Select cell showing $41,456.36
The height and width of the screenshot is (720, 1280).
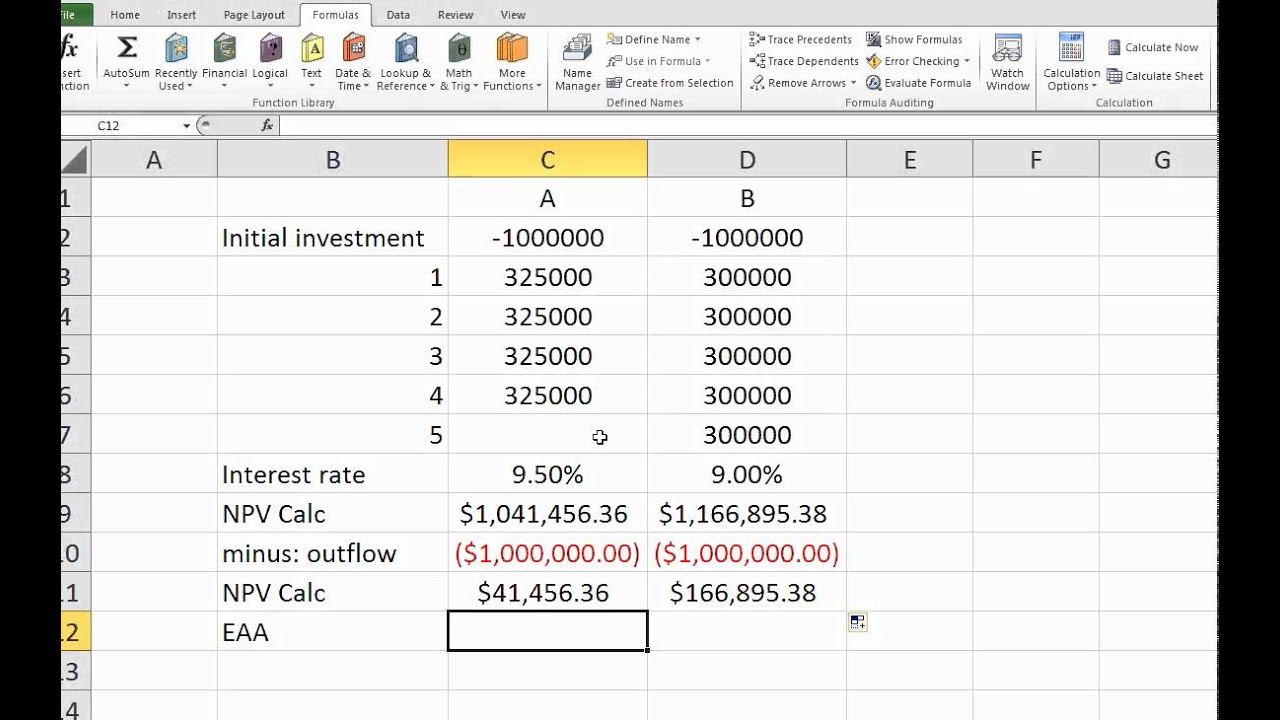[x=547, y=593]
